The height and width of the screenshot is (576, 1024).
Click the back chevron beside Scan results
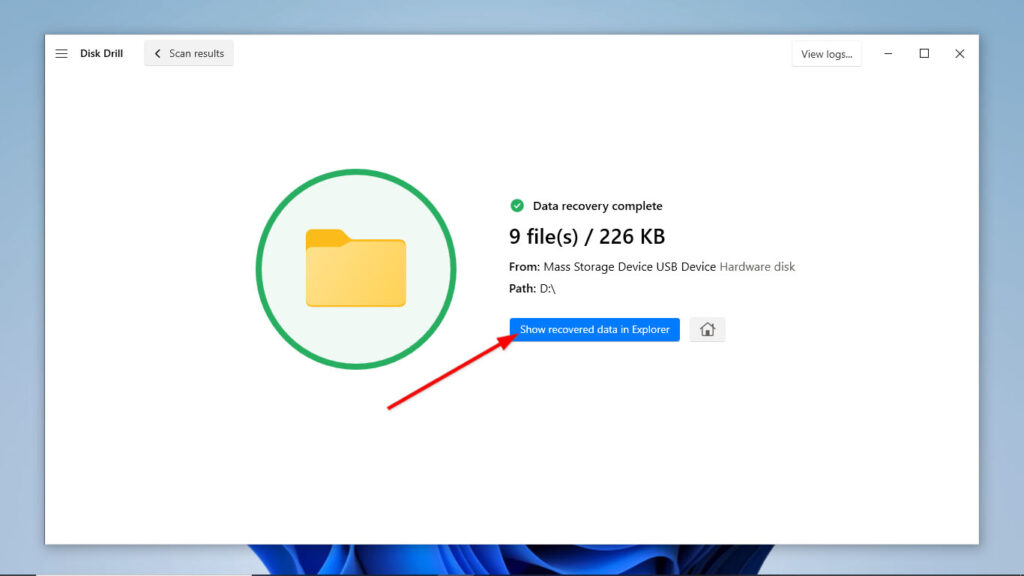coord(156,53)
